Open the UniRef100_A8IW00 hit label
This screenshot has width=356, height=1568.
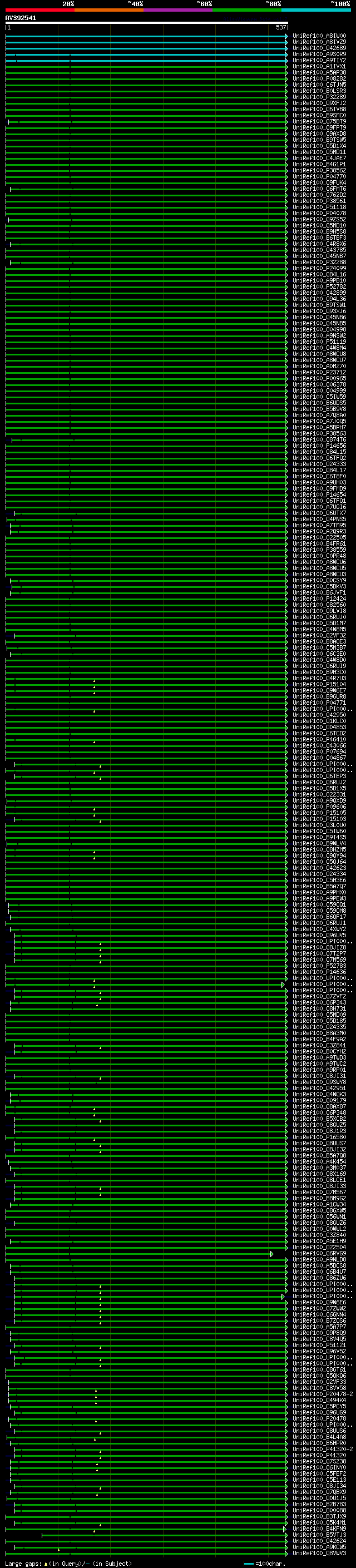click(319, 36)
